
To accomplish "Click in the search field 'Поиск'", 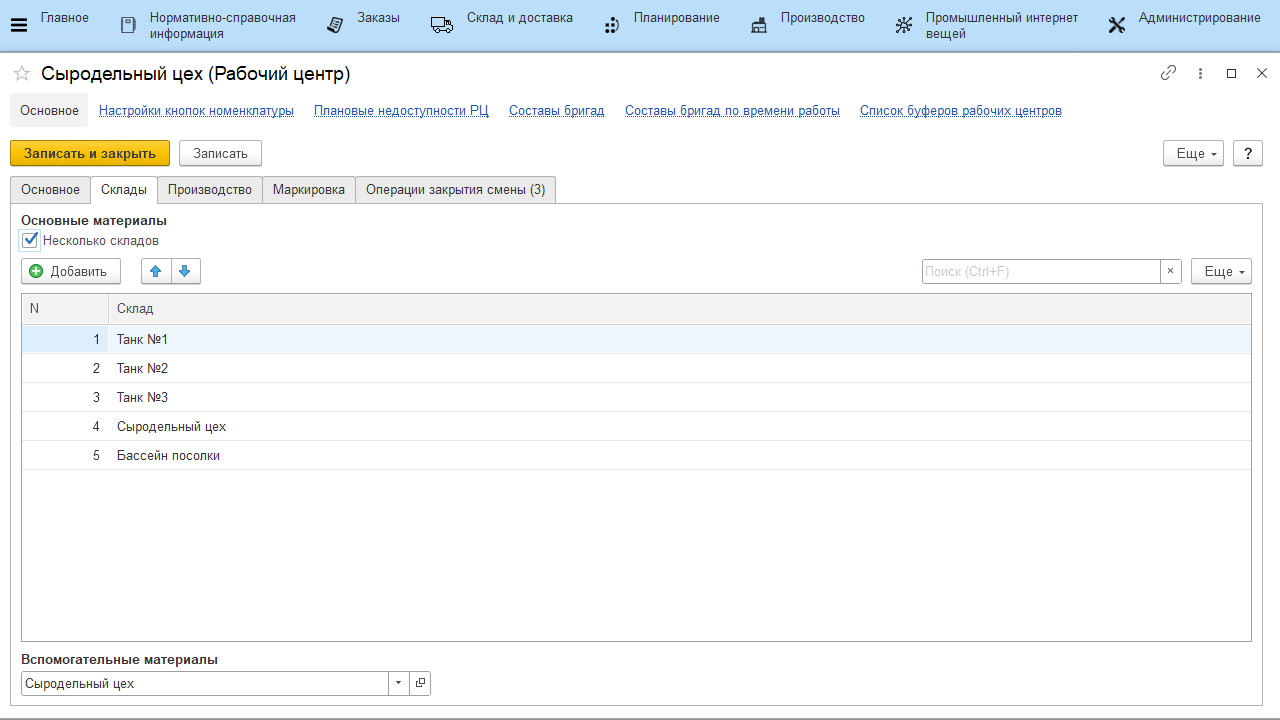I will pyautogui.click(x=1040, y=271).
